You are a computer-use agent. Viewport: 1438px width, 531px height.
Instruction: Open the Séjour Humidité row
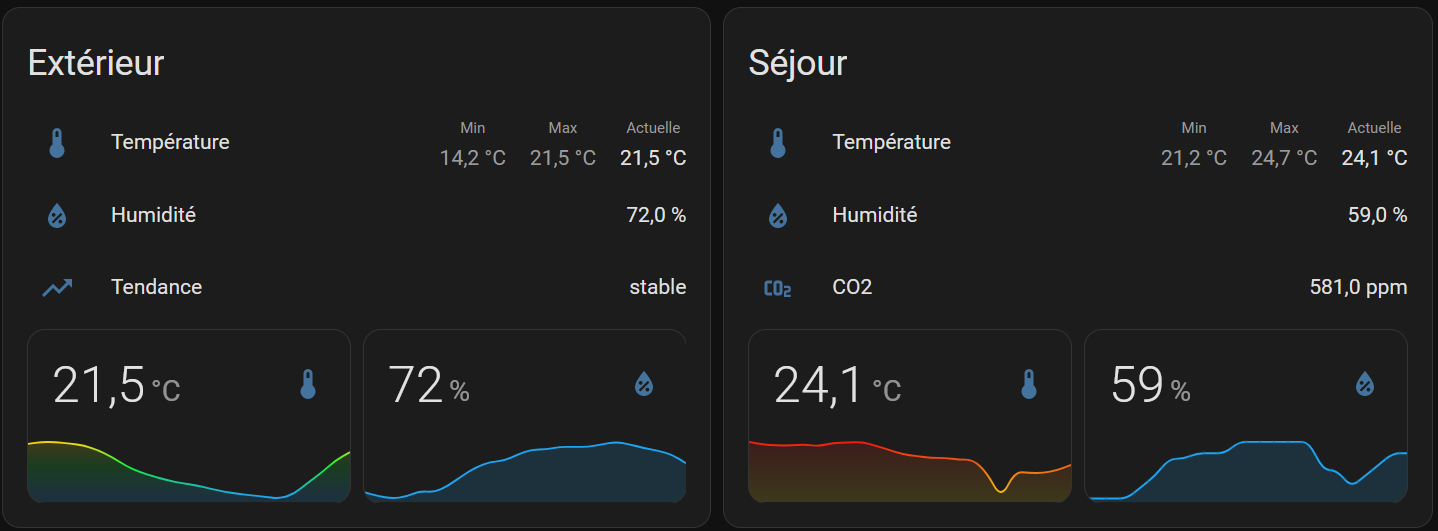point(1078,215)
